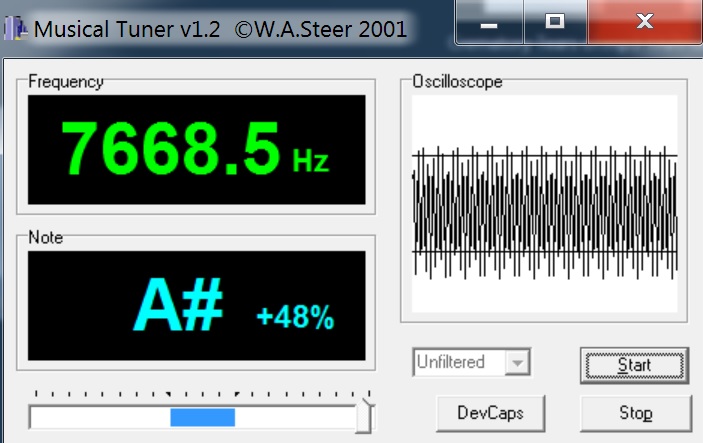Click the tuning slider thumb
Image resolution: width=703 pixels, height=443 pixels.
tap(364, 416)
